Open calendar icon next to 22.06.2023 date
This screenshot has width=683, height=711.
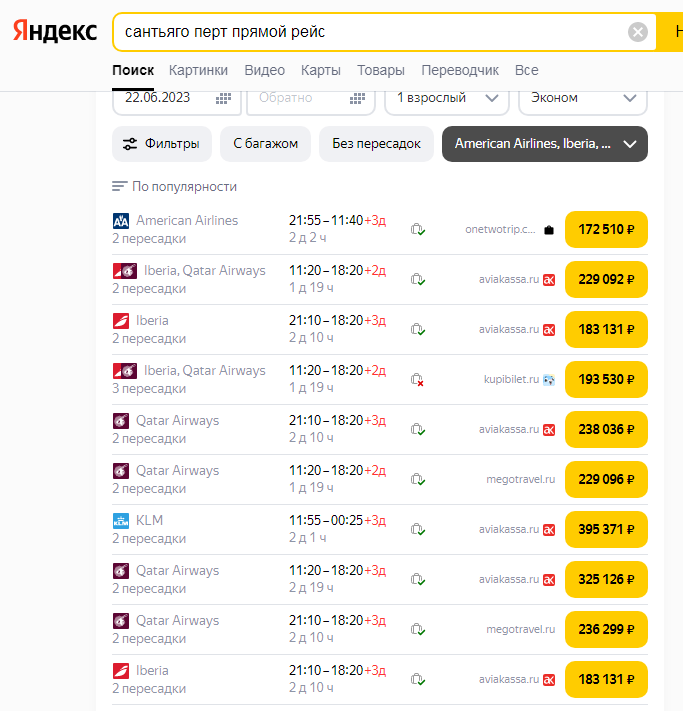click(223, 98)
